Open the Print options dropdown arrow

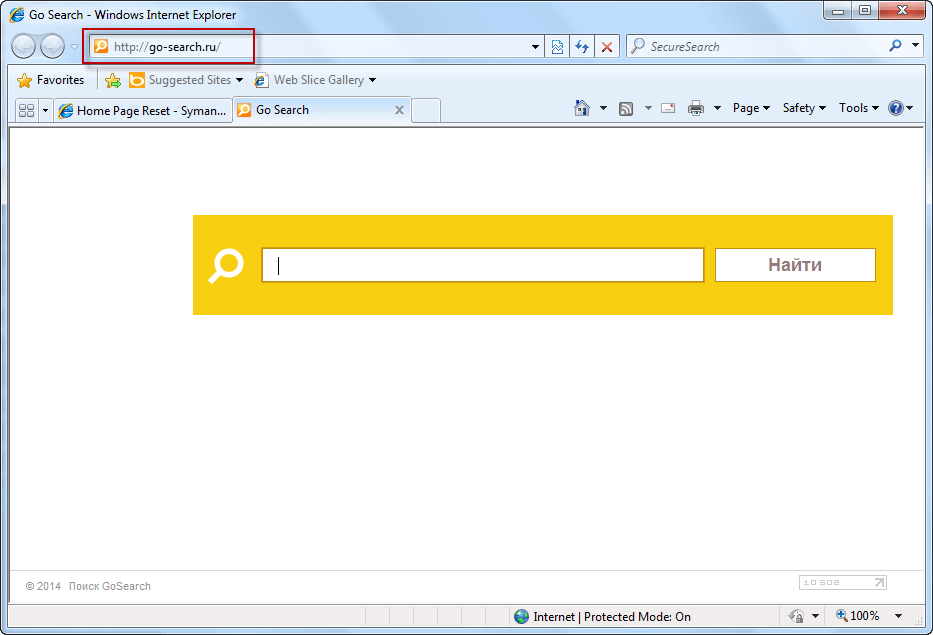tap(717, 108)
